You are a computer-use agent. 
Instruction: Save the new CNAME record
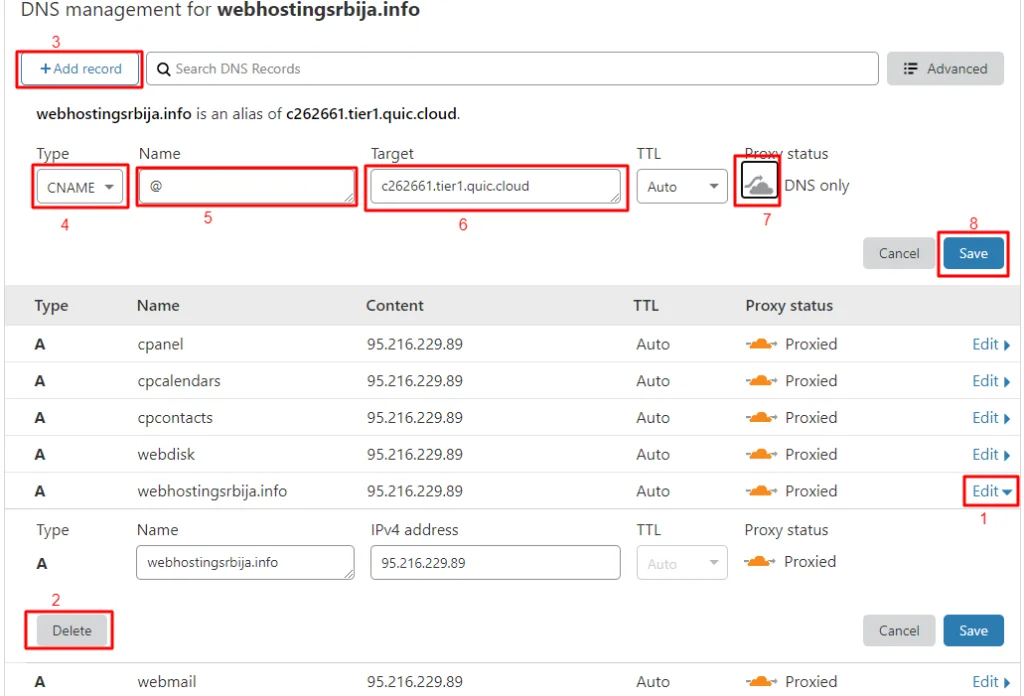coord(973,253)
